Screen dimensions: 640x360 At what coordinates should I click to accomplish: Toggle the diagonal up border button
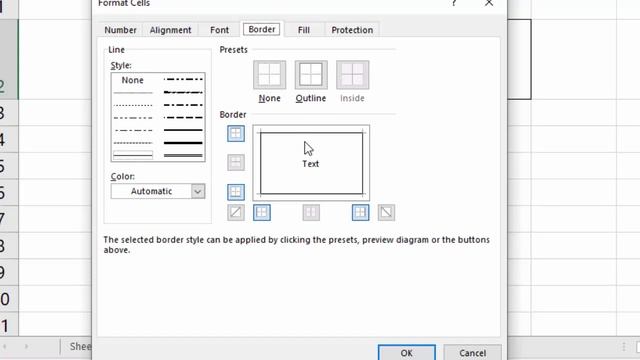point(236,212)
